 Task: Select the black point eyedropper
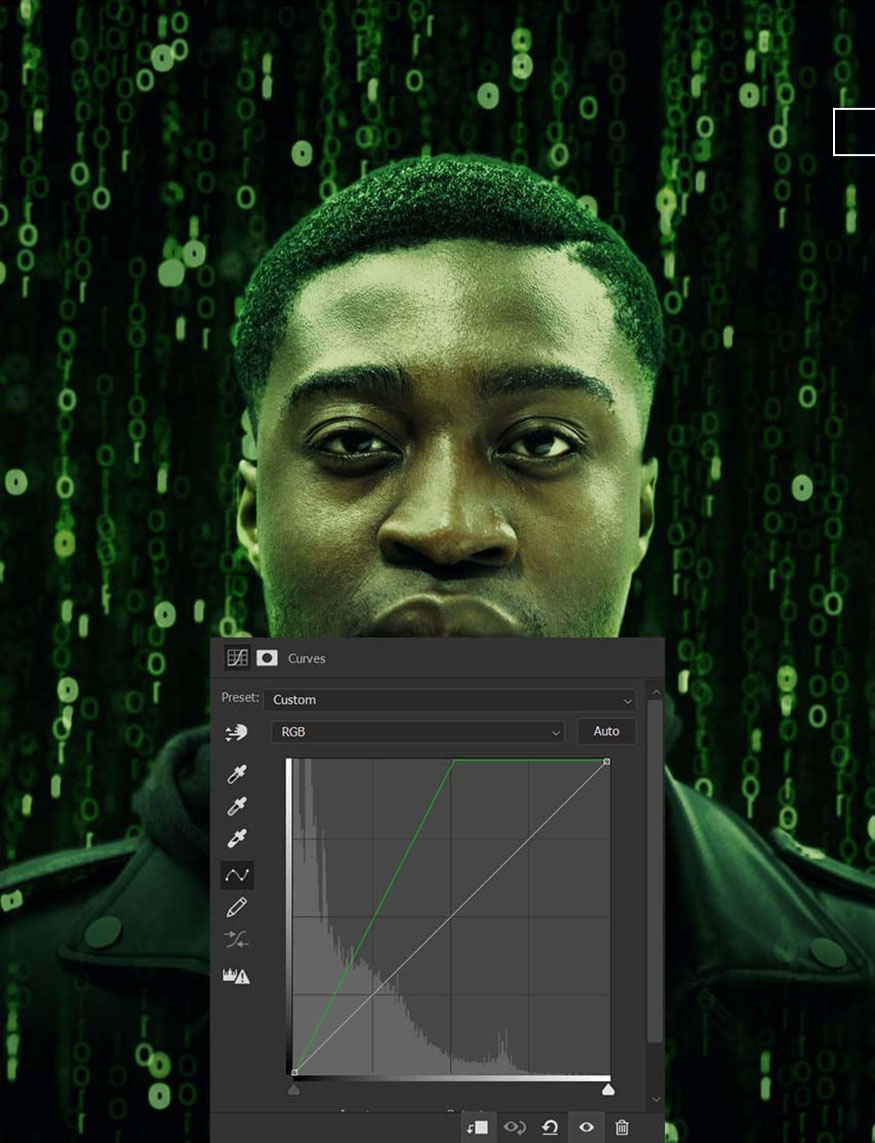click(236, 773)
